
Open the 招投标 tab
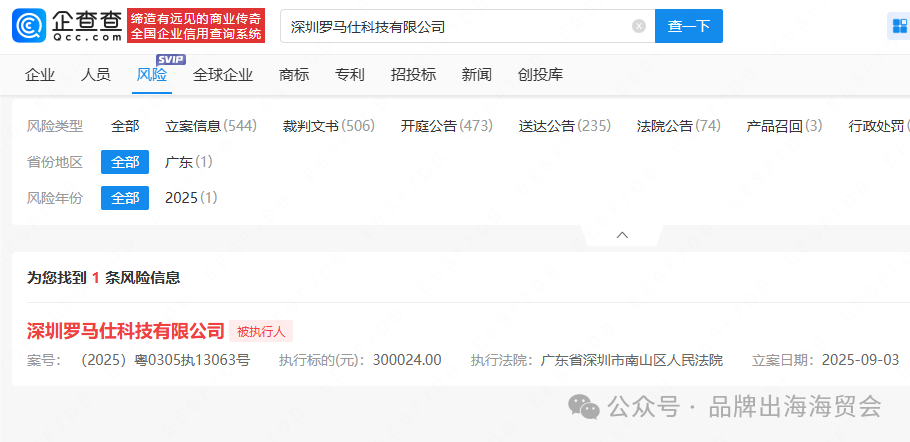pos(413,75)
